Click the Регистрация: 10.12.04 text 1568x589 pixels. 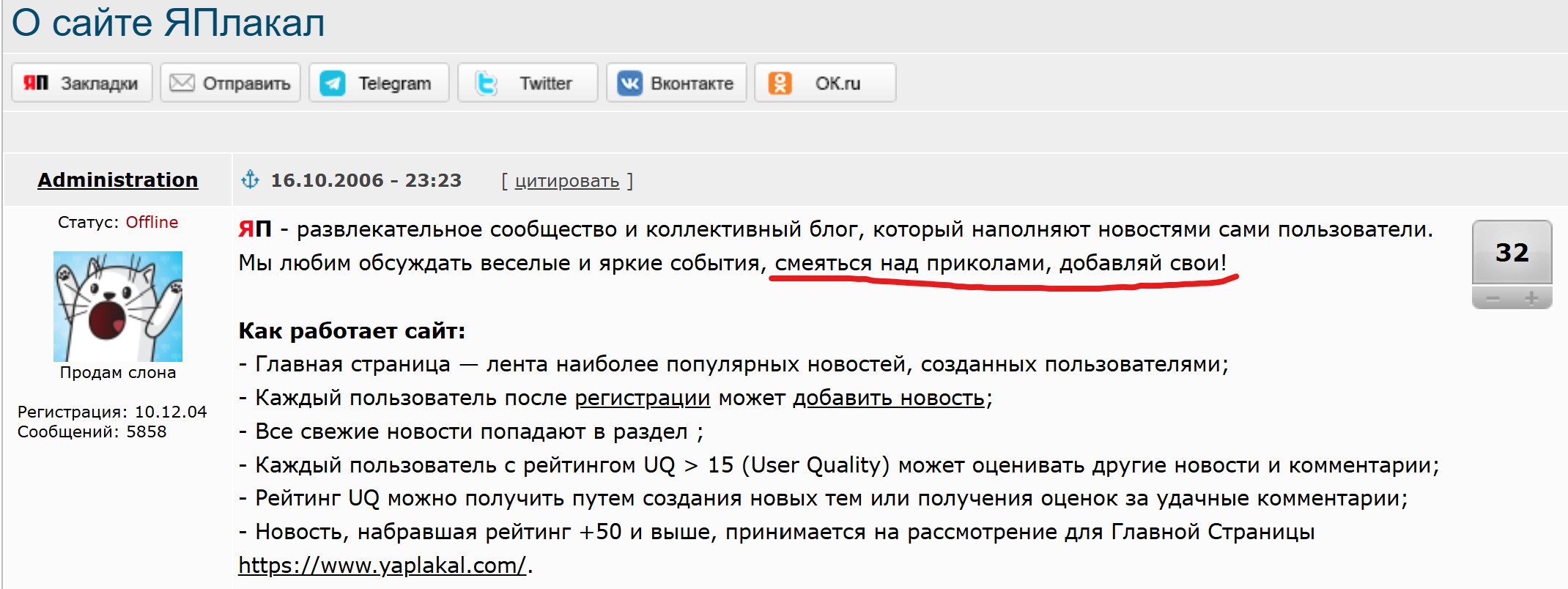[x=112, y=412]
